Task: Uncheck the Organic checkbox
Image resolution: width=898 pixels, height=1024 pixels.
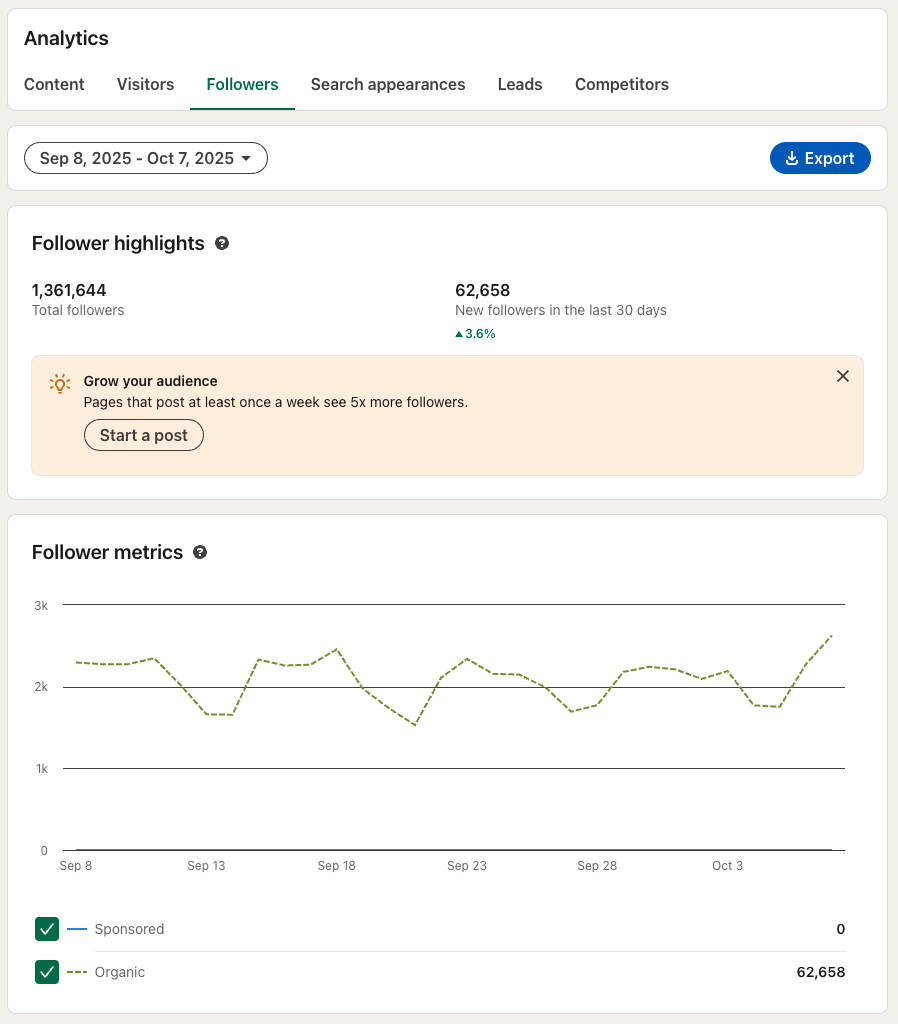Action: (x=47, y=972)
